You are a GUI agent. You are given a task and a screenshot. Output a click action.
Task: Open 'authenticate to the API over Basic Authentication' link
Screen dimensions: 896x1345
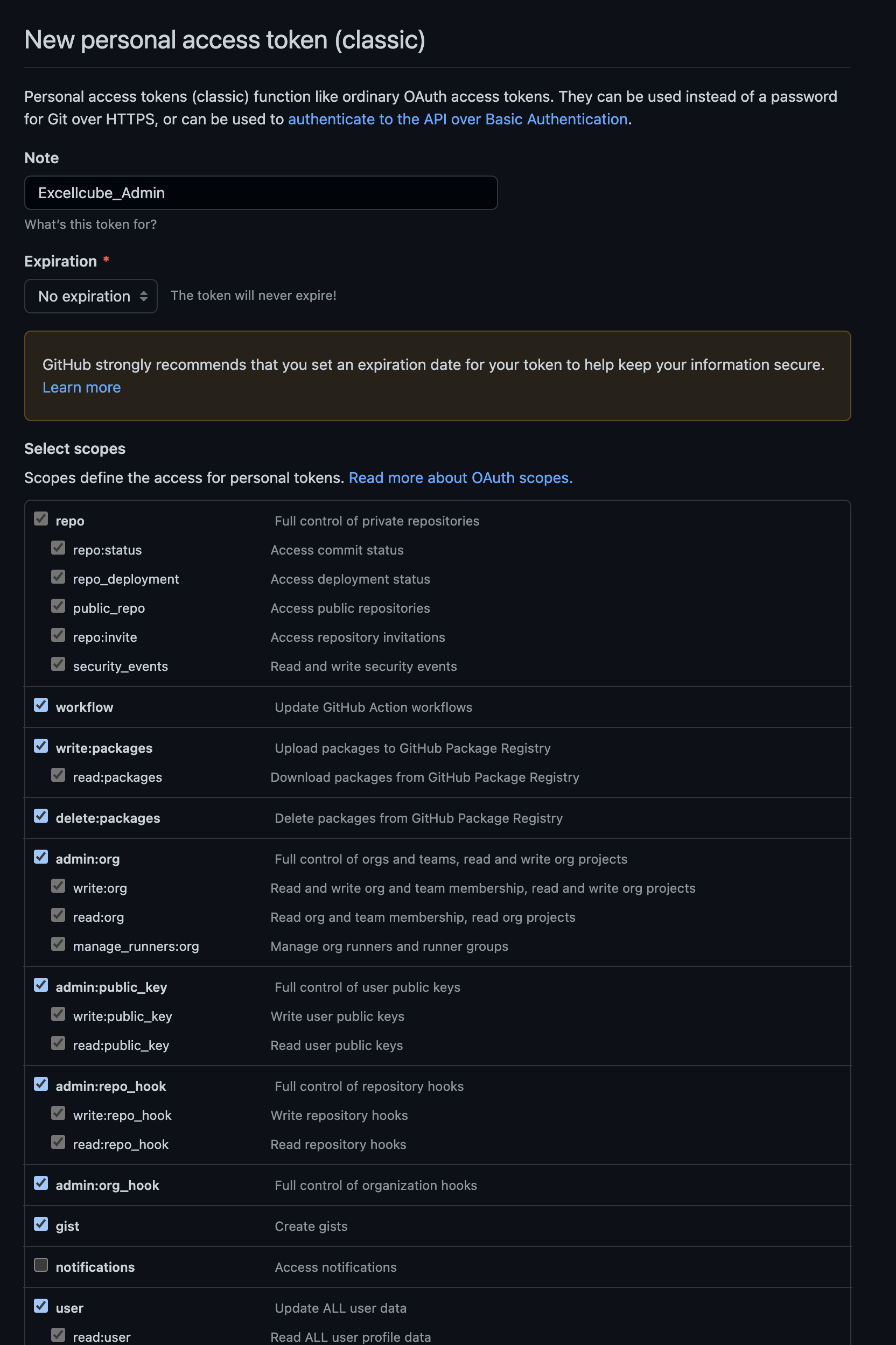pyautogui.click(x=458, y=119)
